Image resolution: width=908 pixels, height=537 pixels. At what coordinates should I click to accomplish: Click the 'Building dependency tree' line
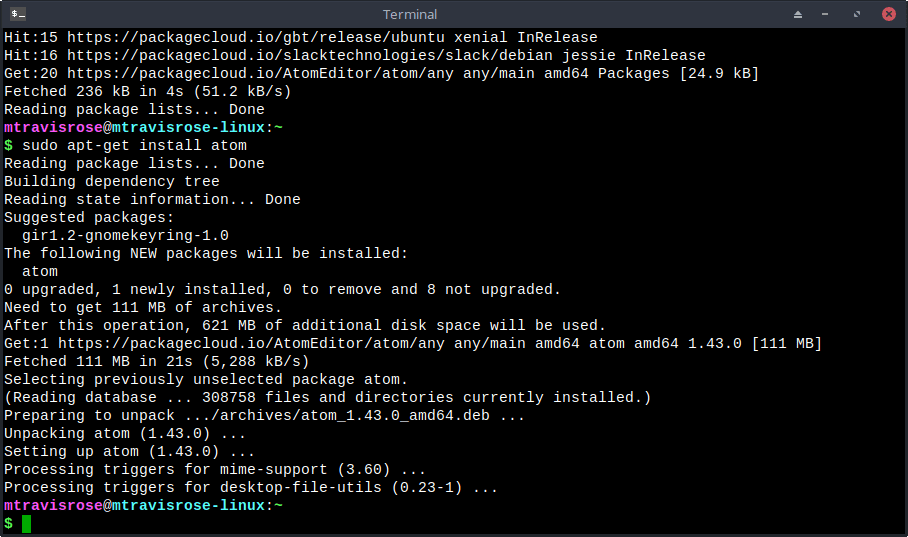pos(112,181)
